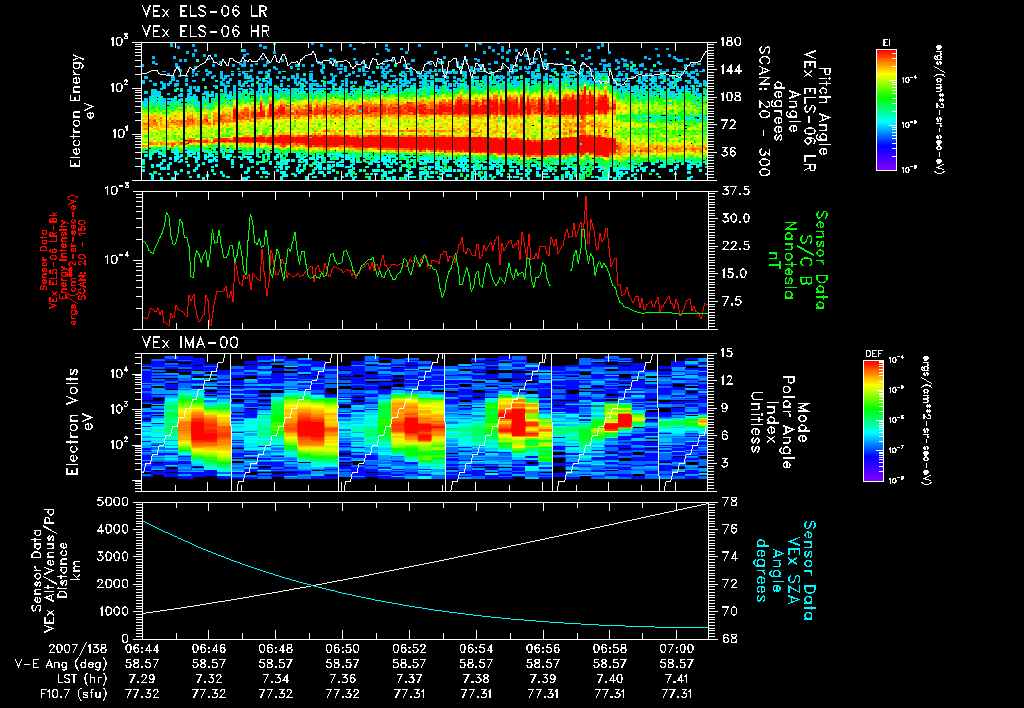Click the LST value "7.37"
The image size is (1024, 708).
point(409,679)
